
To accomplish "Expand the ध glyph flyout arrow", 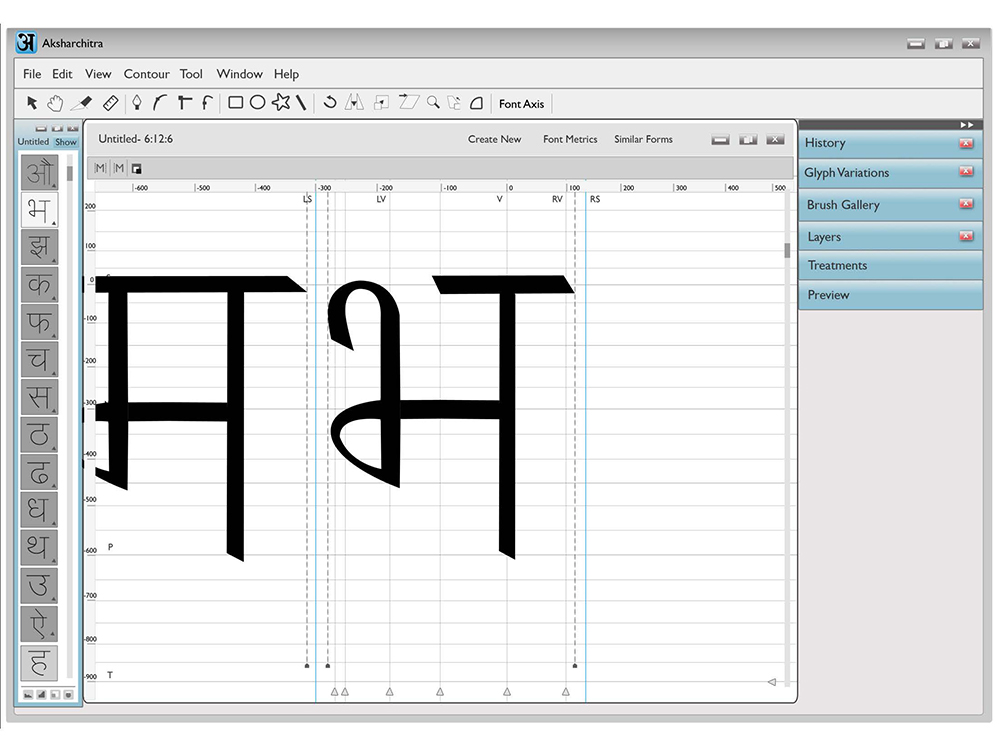I will click(x=54, y=524).
